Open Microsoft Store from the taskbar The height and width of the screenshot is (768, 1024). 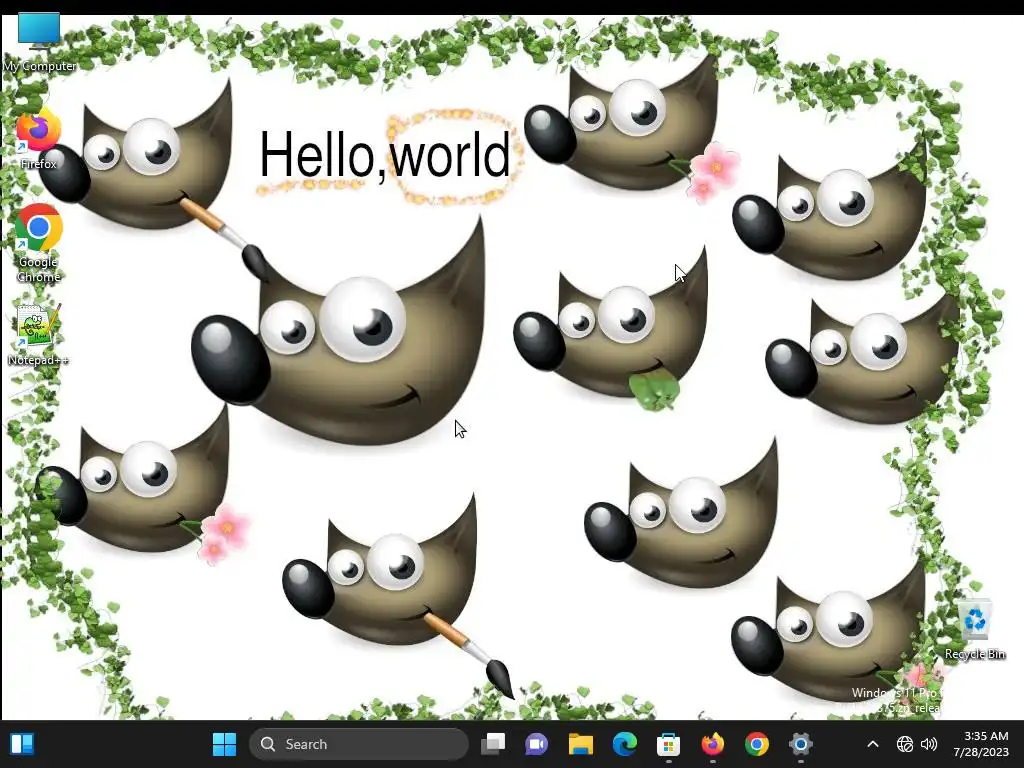pyautogui.click(x=668, y=744)
